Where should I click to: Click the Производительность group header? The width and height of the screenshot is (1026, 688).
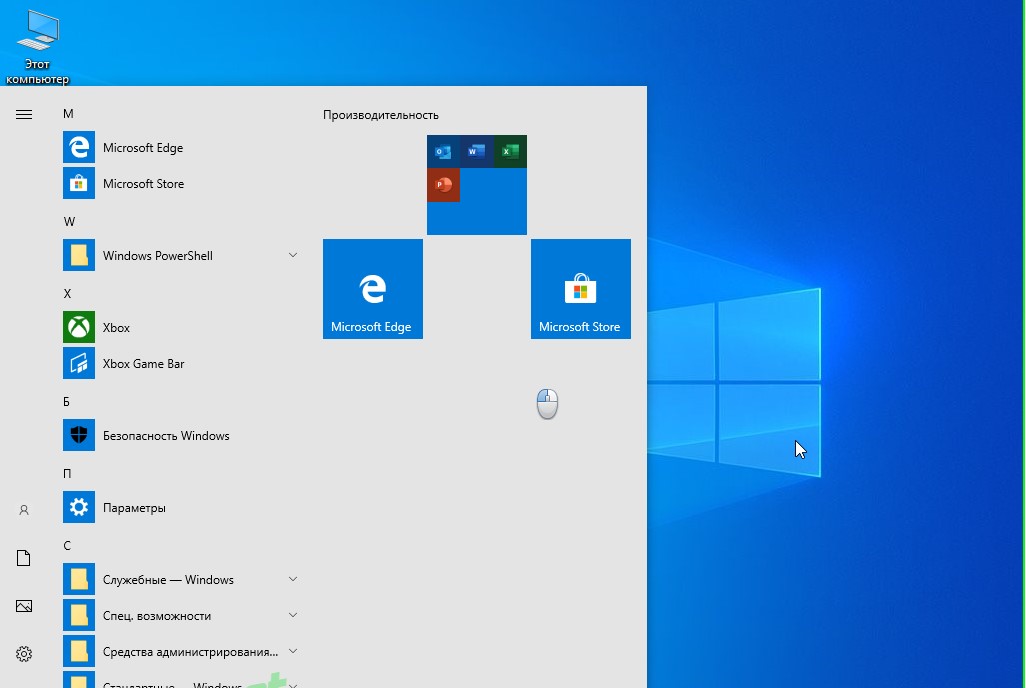pos(381,115)
